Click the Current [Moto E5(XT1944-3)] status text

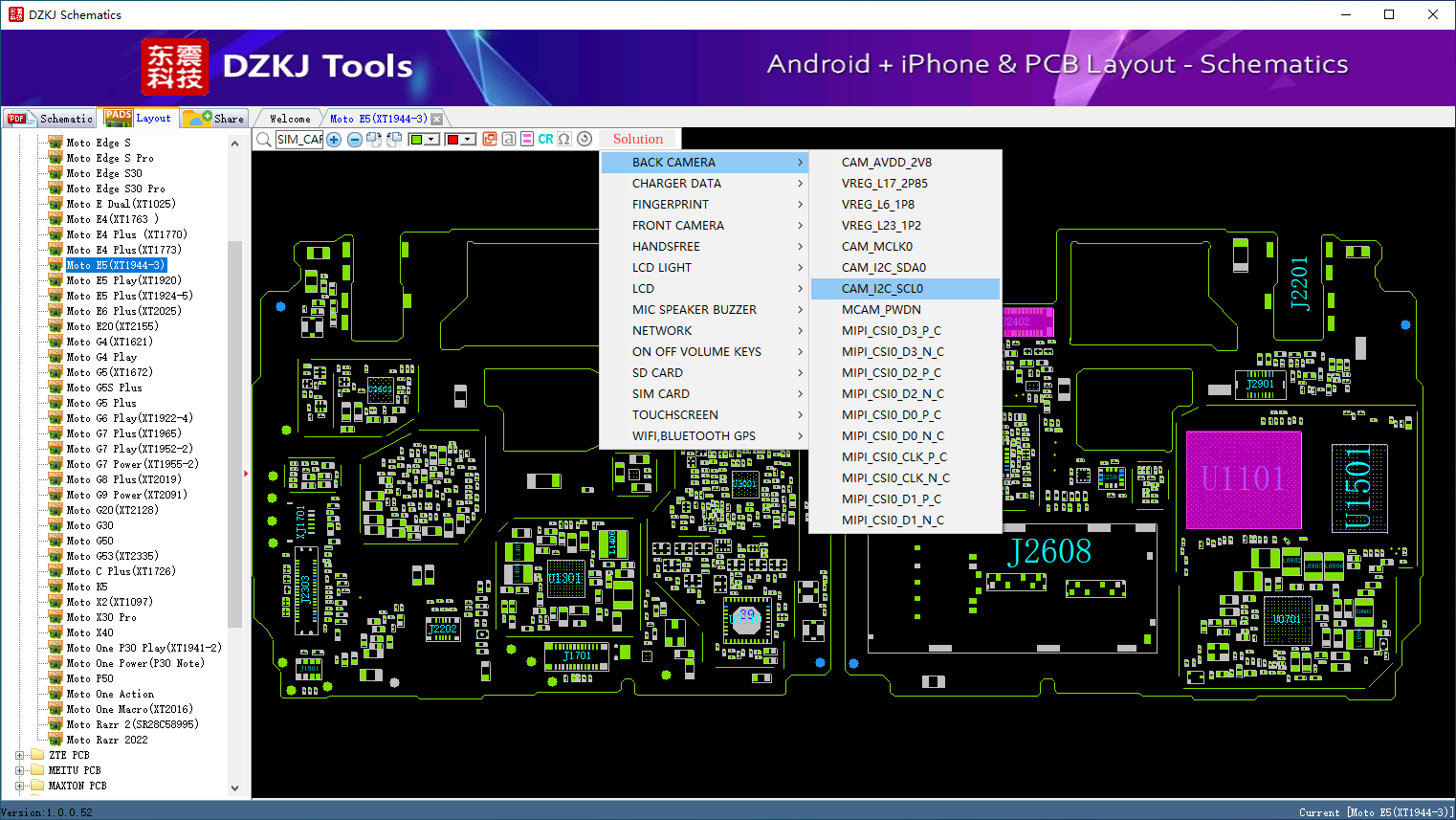[x=1376, y=812]
